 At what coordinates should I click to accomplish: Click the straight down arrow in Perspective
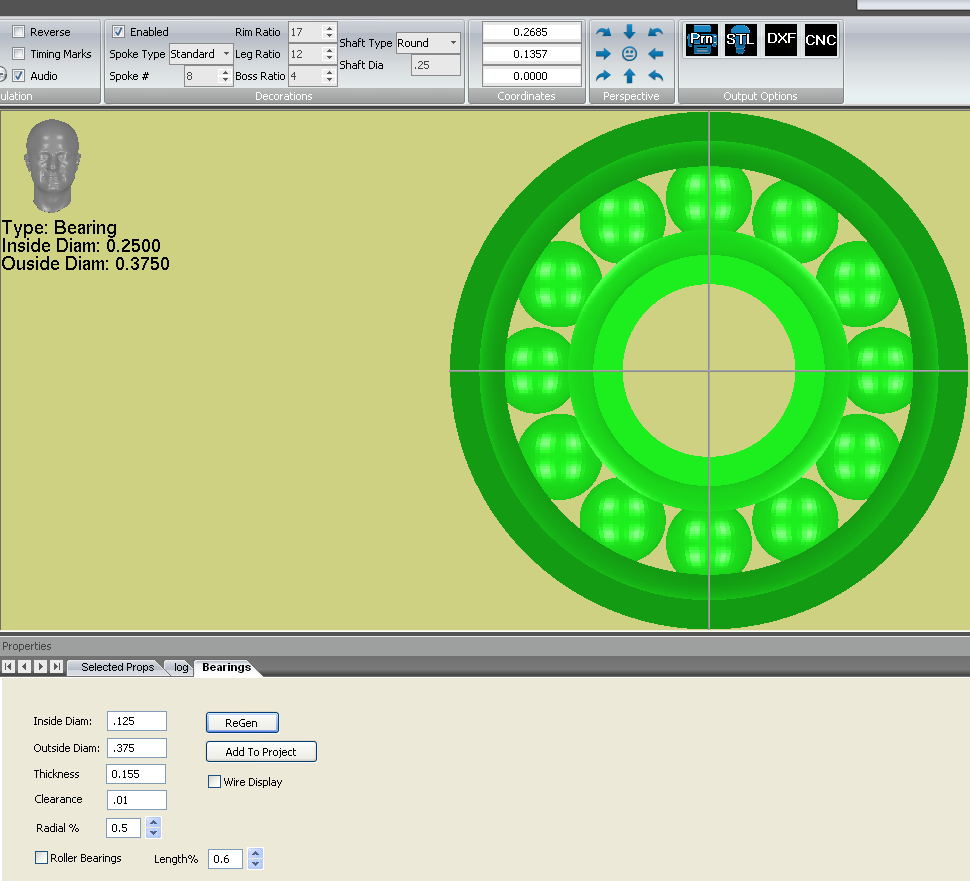629,32
